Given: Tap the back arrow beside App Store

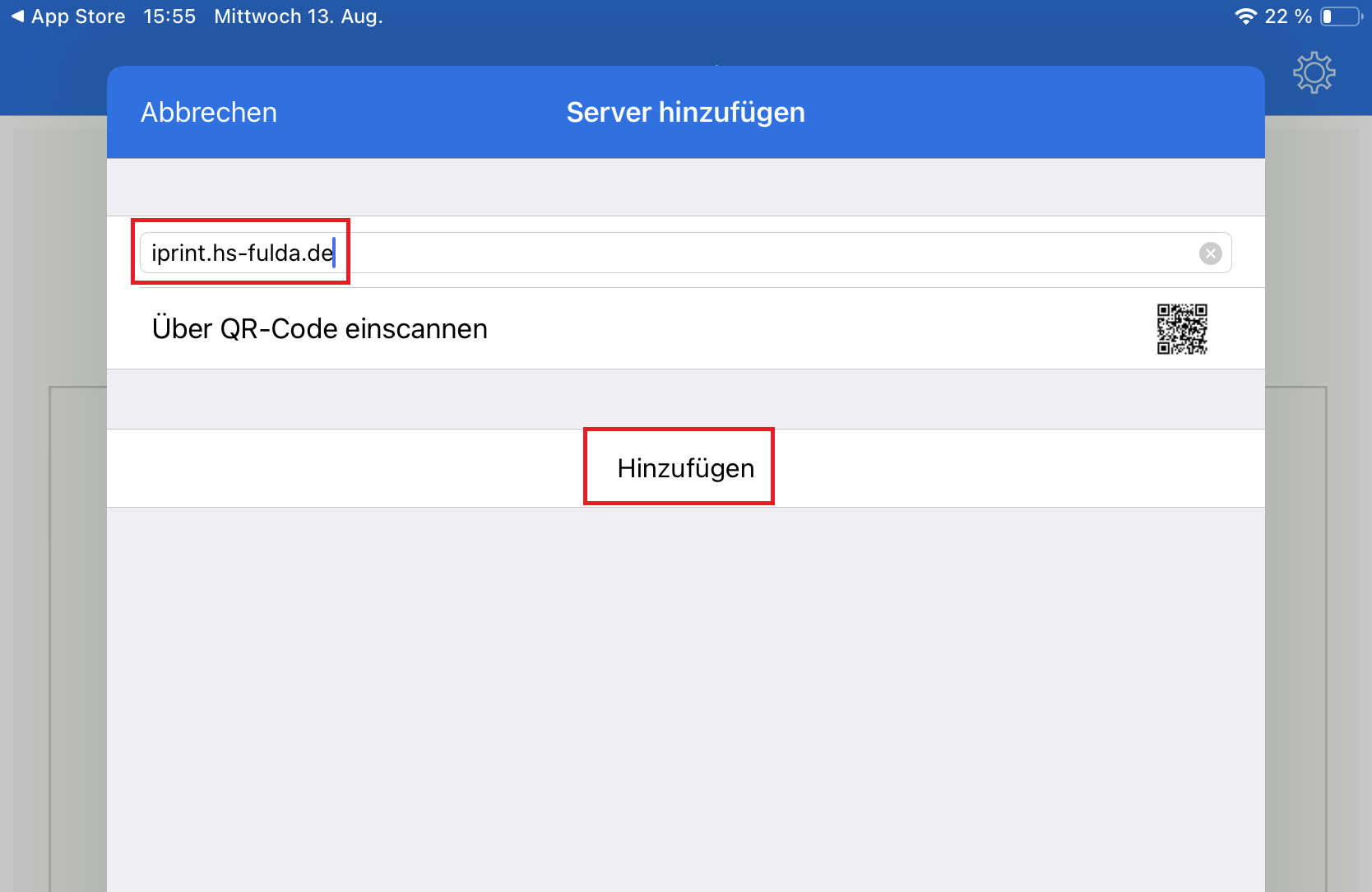Looking at the screenshot, I should pyautogui.click(x=17, y=16).
